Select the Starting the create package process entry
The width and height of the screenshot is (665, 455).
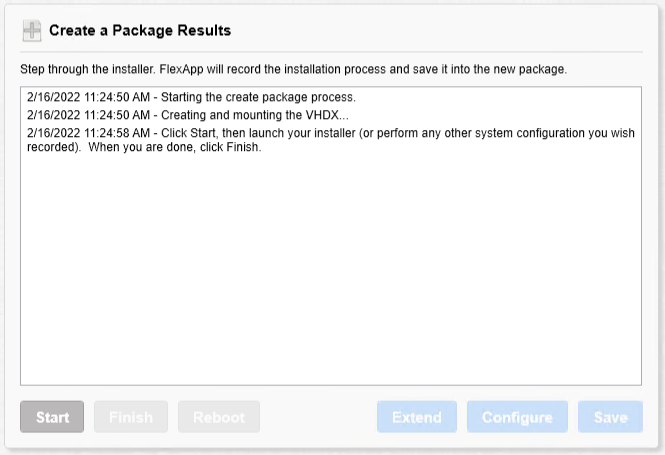(191, 97)
